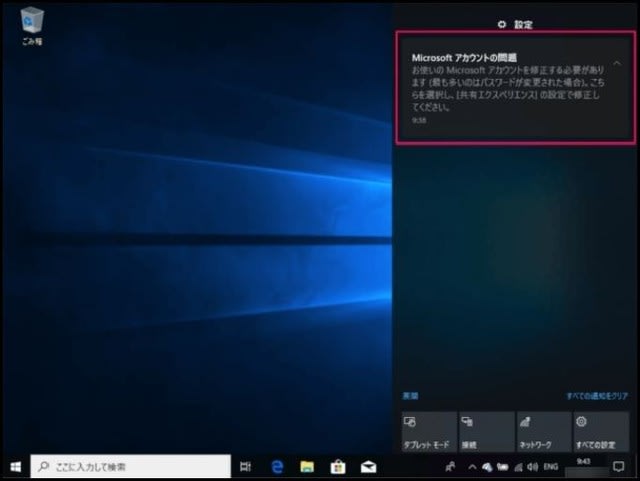Image resolution: width=640 pixels, height=481 pixels.
Task: Open the People icon in the taskbar
Action: [x=450, y=466]
